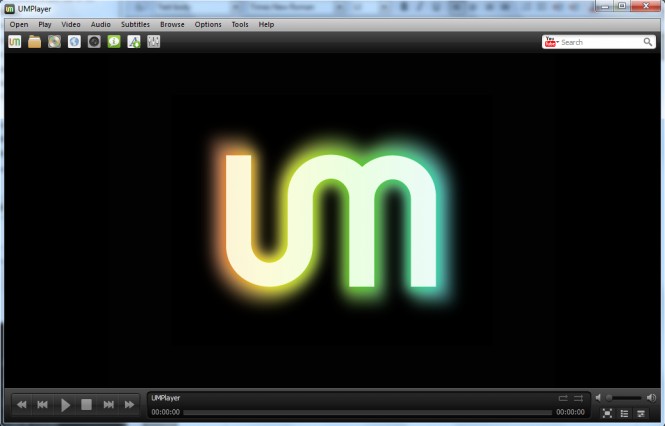This screenshot has width=665, height=426.
Task: Open a disc with the DVD toolbar icon
Action: (54, 42)
